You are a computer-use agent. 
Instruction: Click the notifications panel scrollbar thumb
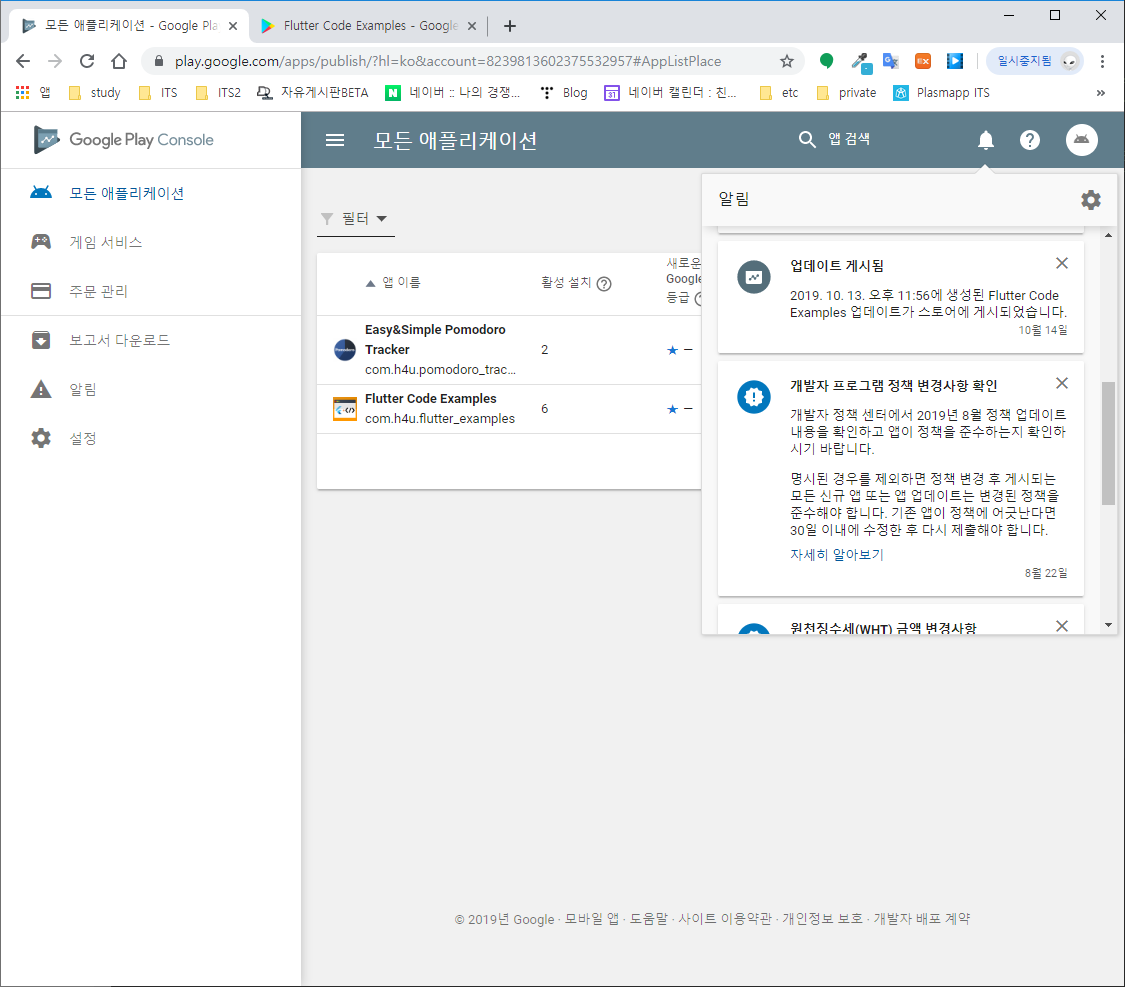[1108, 443]
